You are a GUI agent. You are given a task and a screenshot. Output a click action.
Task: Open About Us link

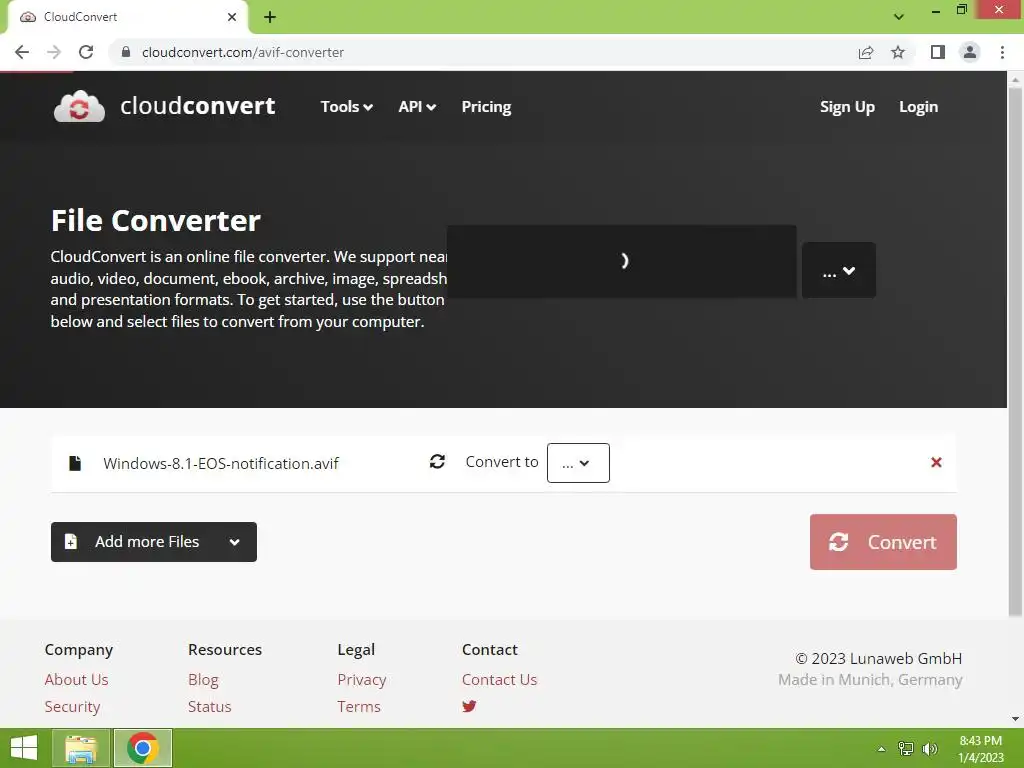click(76, 679)
